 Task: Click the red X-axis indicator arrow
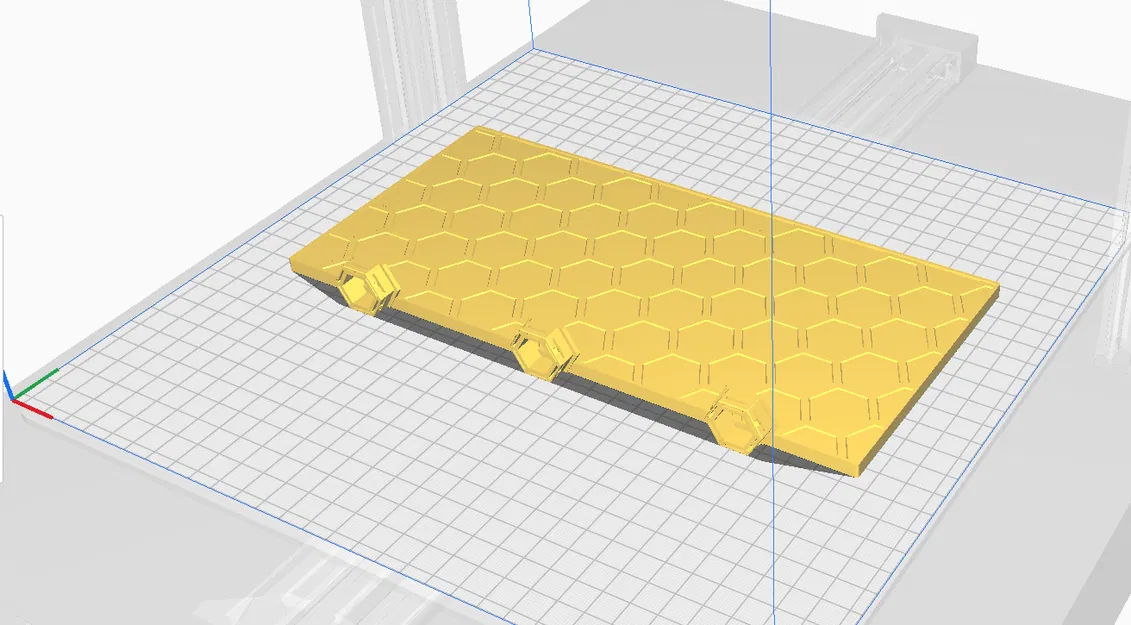(33, 409)
